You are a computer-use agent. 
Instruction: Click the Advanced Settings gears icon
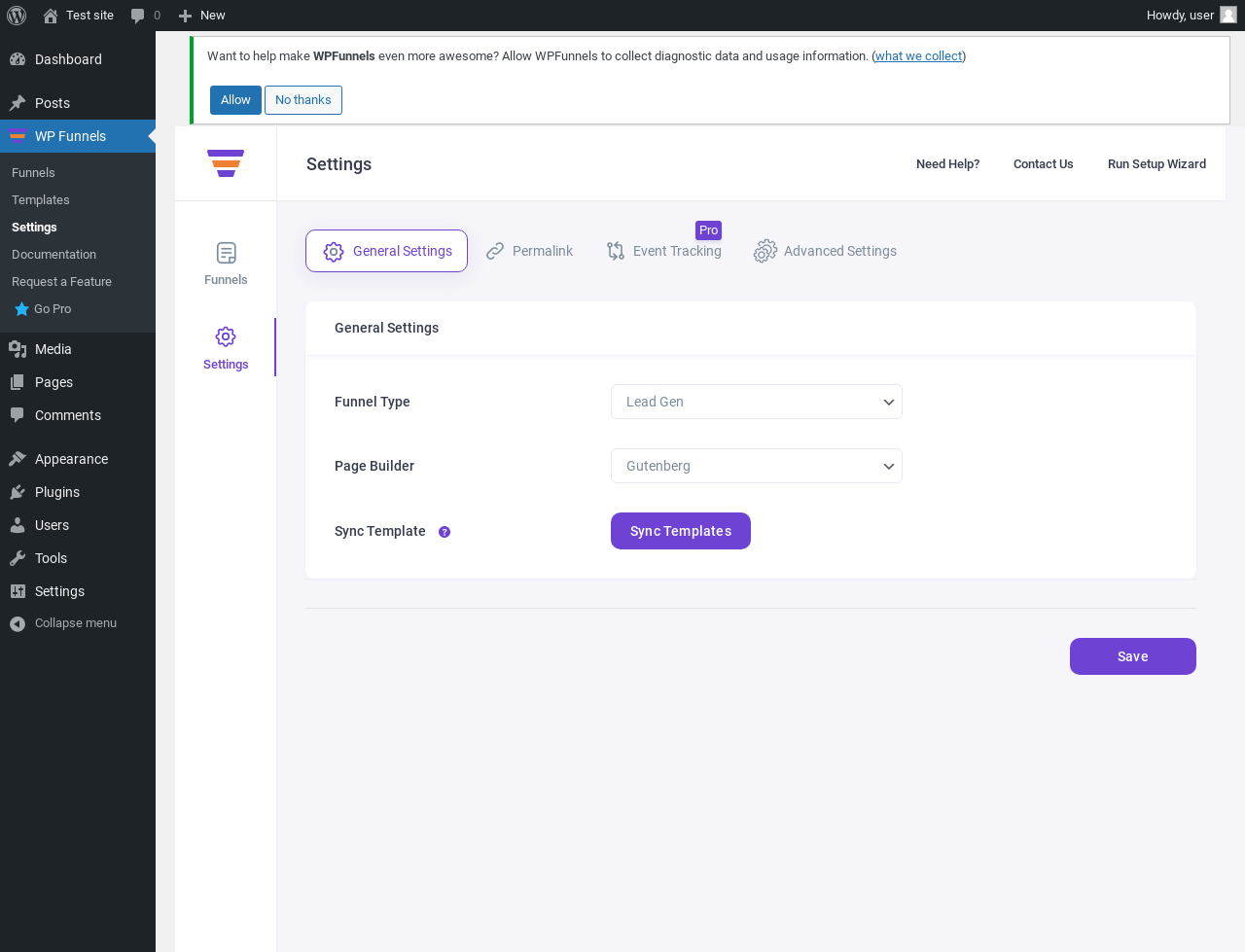click(x=765, y=251)
